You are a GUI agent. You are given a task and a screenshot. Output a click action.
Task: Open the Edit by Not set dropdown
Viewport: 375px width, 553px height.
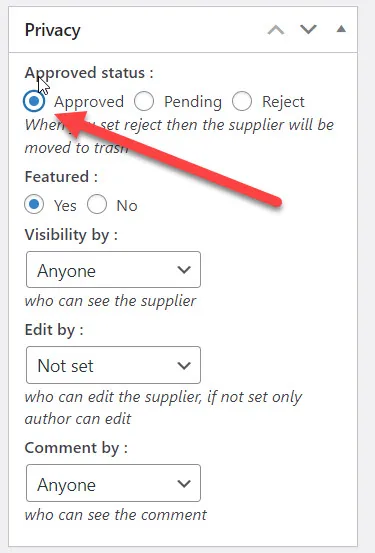pos(114,365)
